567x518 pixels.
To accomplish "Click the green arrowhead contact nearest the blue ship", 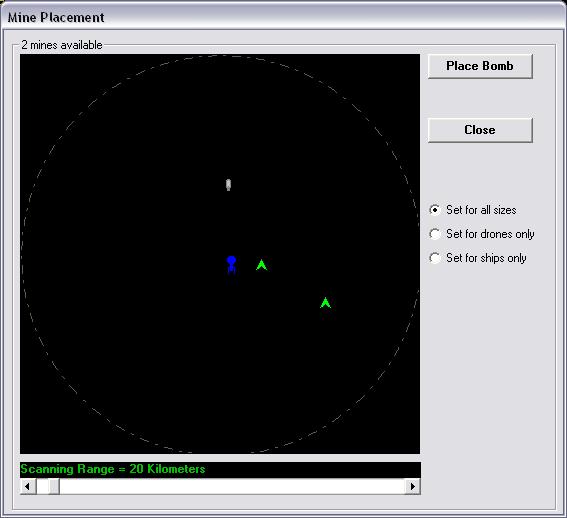I will (261, 265).
